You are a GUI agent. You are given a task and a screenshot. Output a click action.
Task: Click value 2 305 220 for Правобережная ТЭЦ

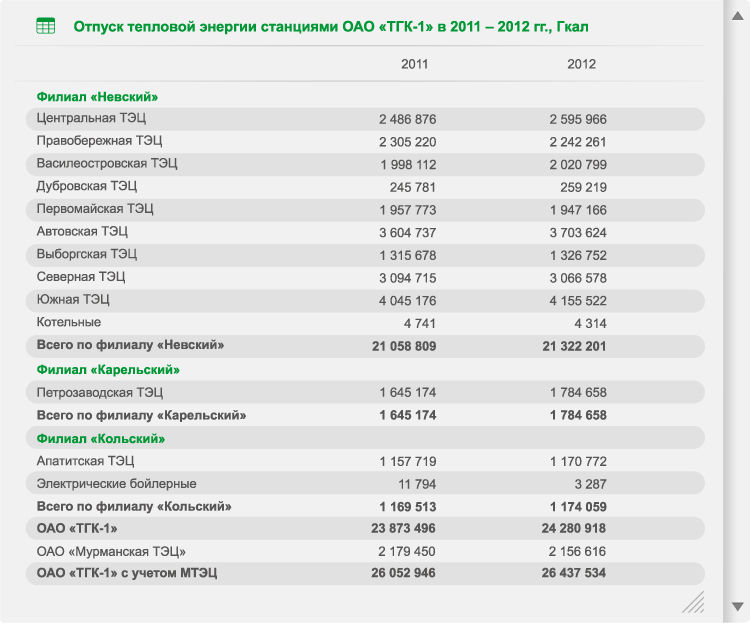click(408, 142)
